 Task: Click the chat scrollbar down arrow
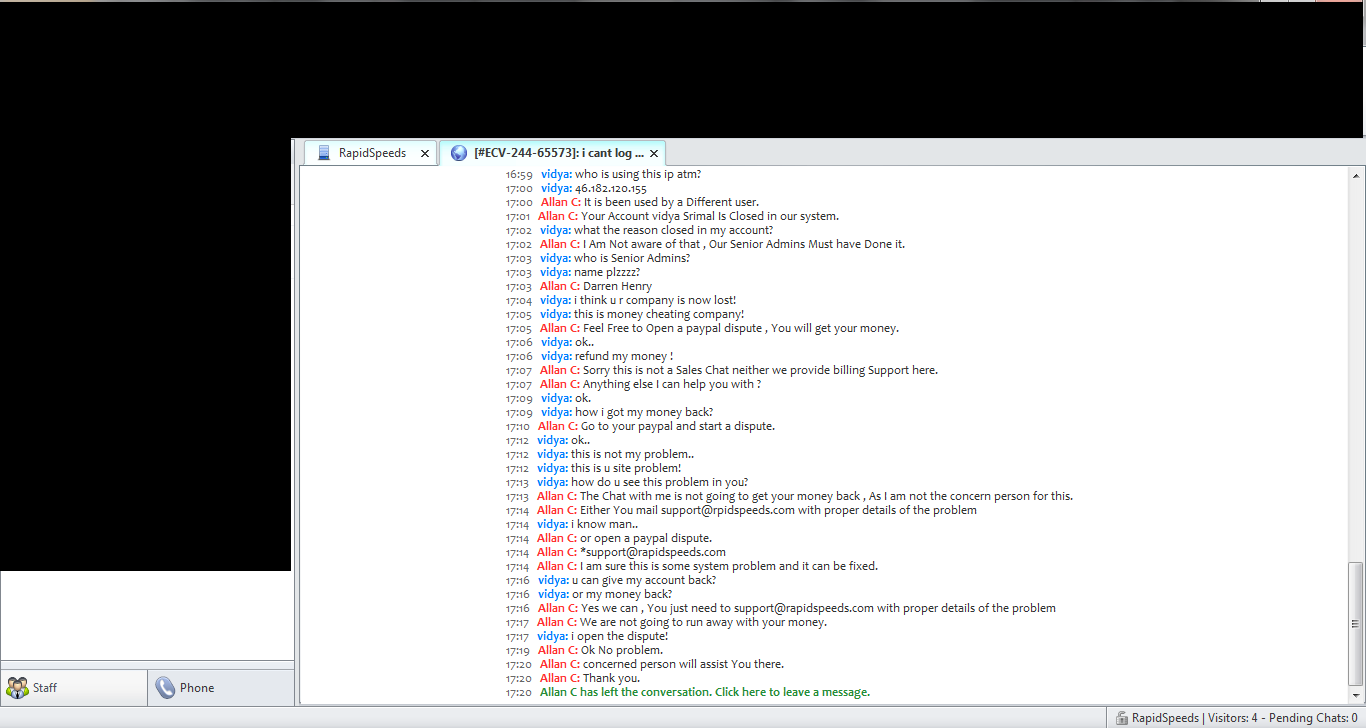(x=1356, y=697)
